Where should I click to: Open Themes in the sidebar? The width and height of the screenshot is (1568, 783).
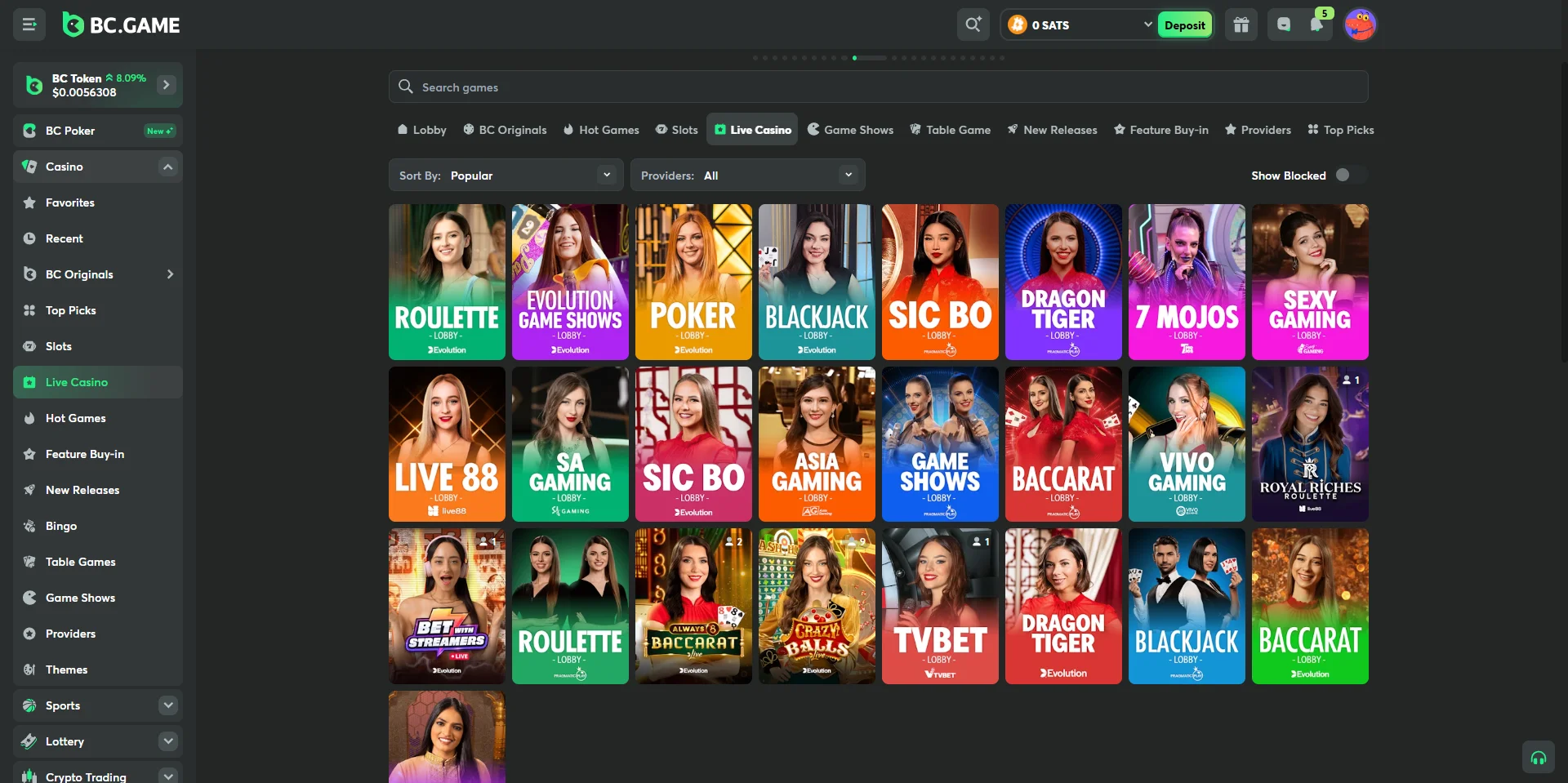[98, 670]
